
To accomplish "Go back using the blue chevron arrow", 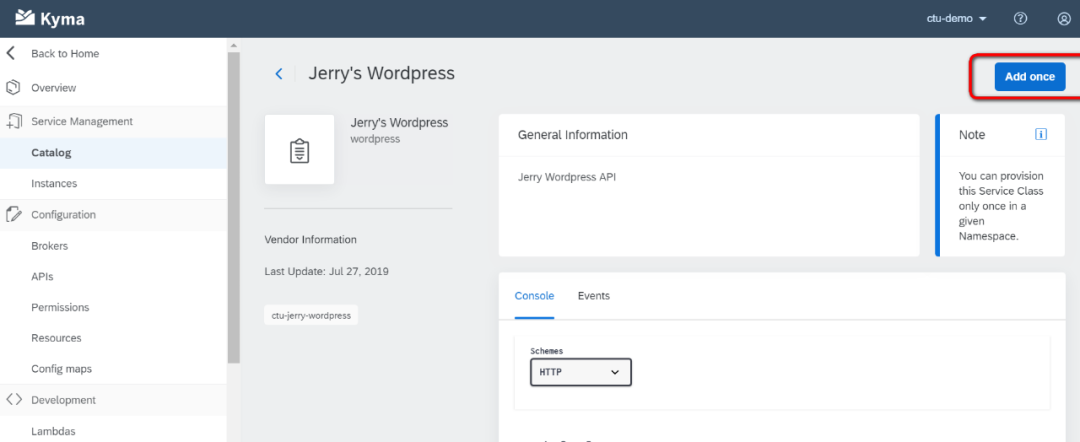I will [x=279, y=74].
